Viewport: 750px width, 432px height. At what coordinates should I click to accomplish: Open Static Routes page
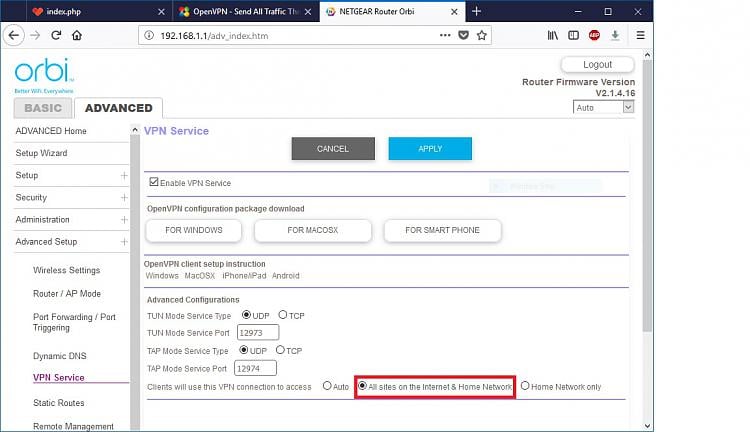pyautogui.click(x=59, y=403)
